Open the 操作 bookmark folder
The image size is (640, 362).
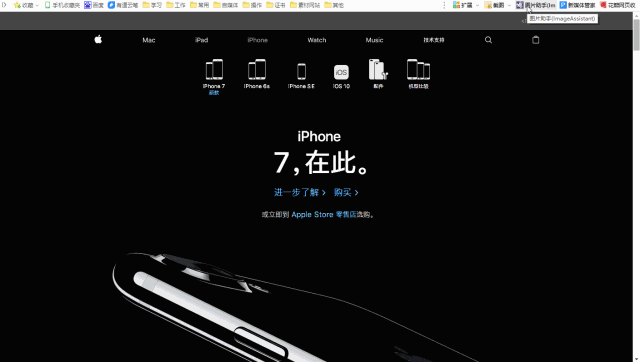coord(252,5)
